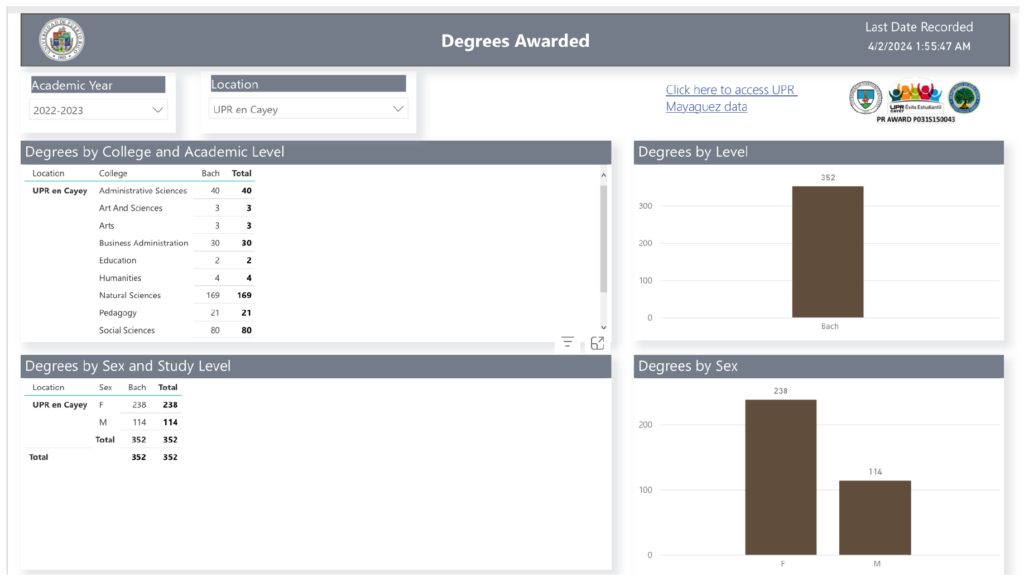Click the Social Sciences row
Image resolution: width=1024 pixels, height=582 pixels.
point(126,330)
